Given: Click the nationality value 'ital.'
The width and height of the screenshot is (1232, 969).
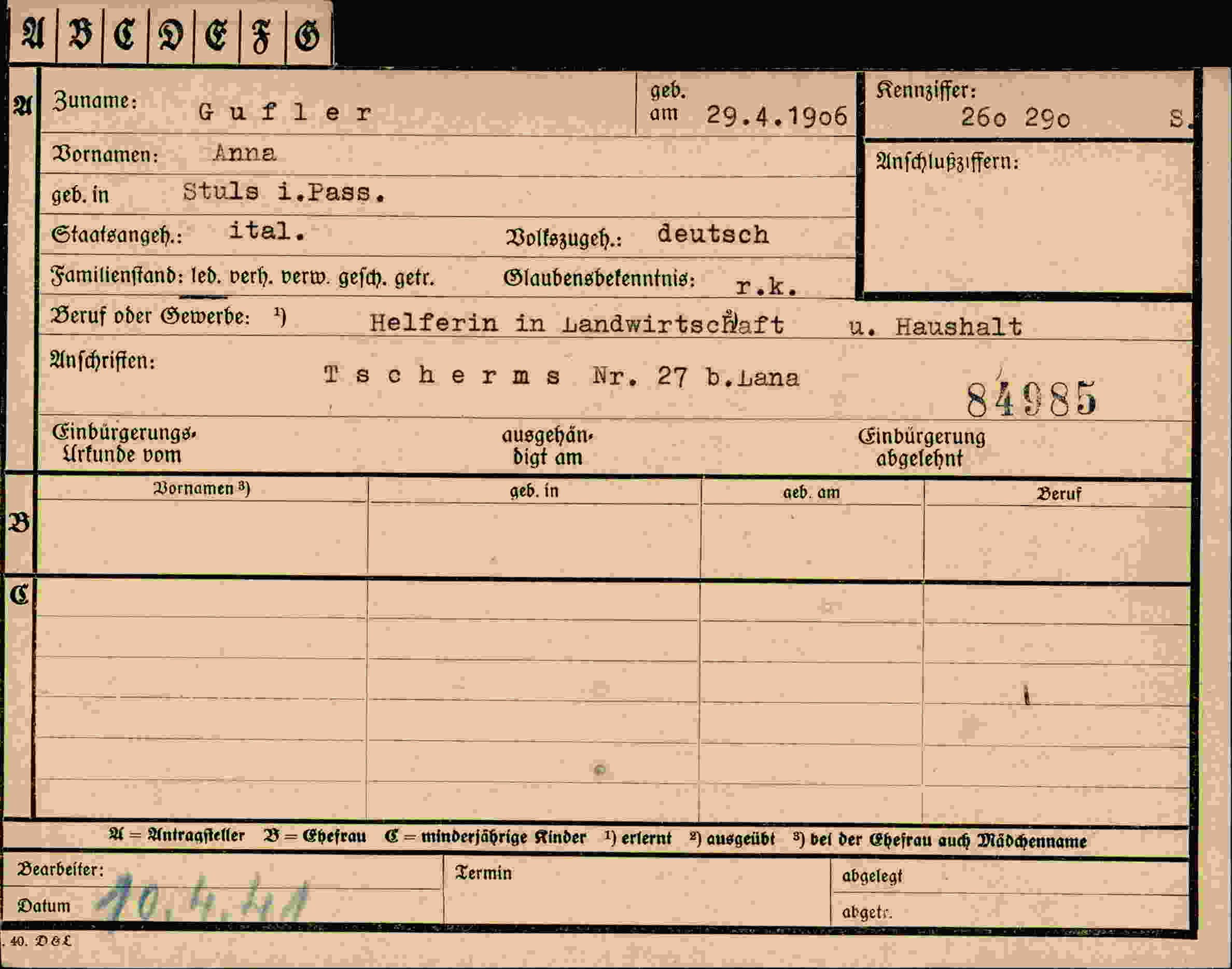Looking at the screenshot, I should pyautogui.click(x=267, y=231).
